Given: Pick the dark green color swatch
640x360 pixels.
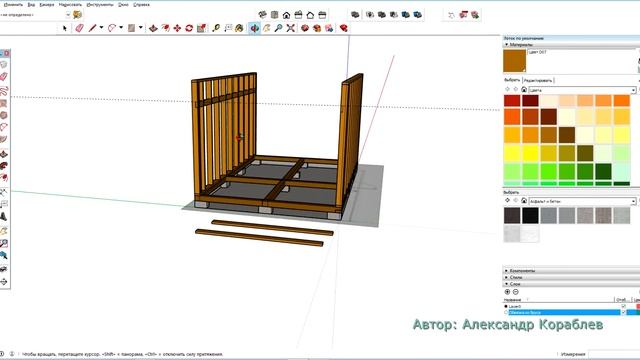Looking at the screenshot, I should 603,171.
